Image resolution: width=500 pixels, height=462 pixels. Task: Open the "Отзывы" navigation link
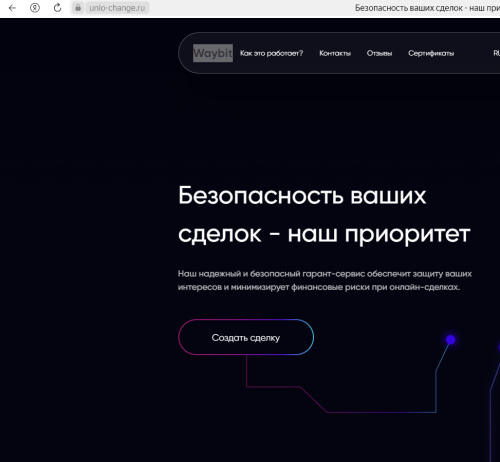379,53
